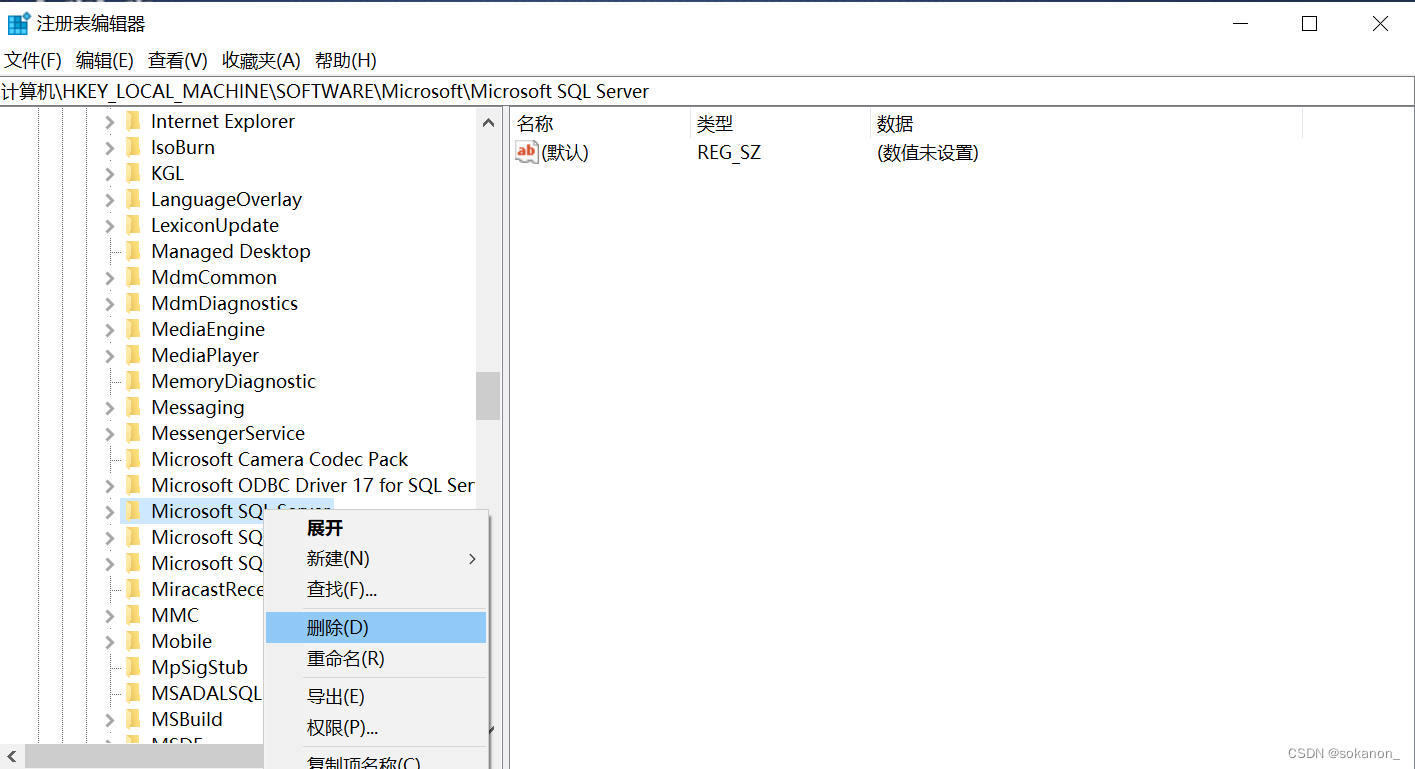Expand the MediaPlayer key
Viewport: 1415px width, 769px height.
pyautogui.click(x=110, y=356)
